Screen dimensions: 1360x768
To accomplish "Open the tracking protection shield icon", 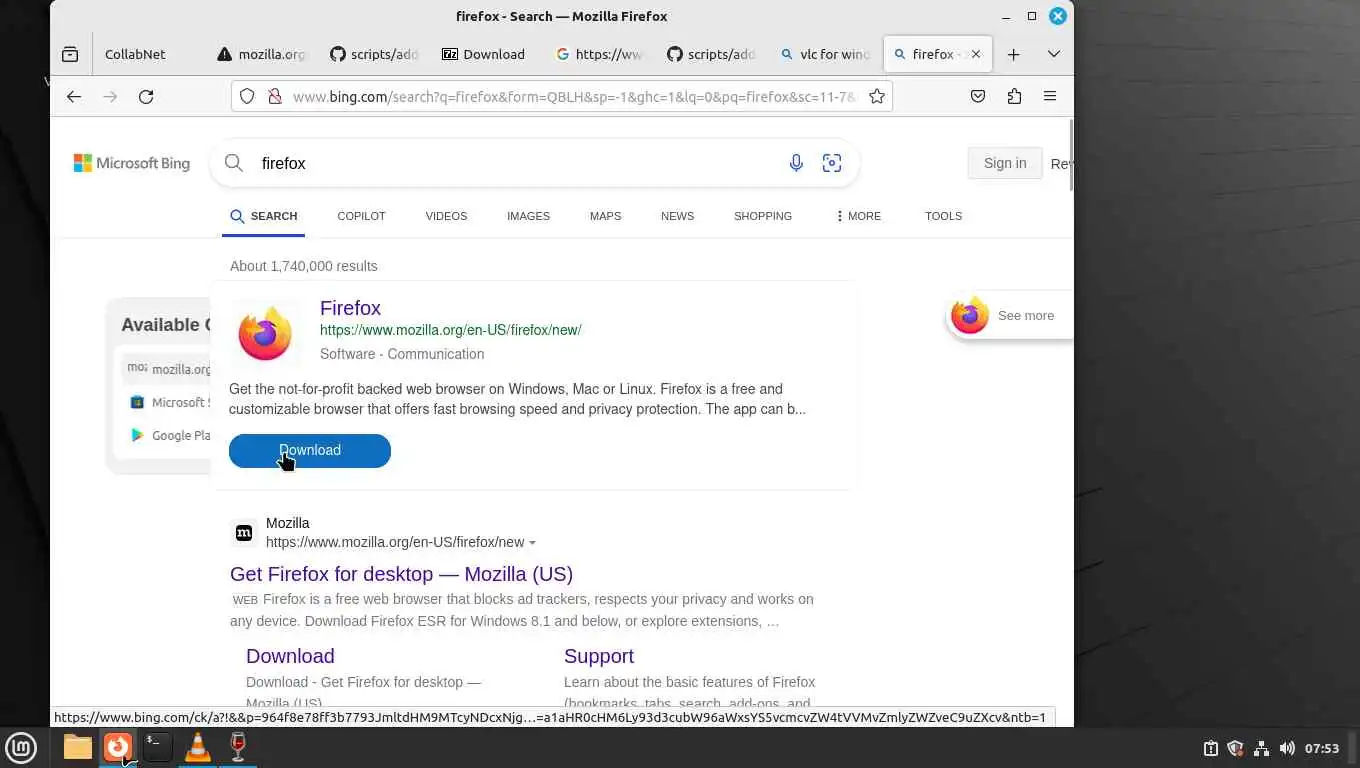I will point(248,96).
